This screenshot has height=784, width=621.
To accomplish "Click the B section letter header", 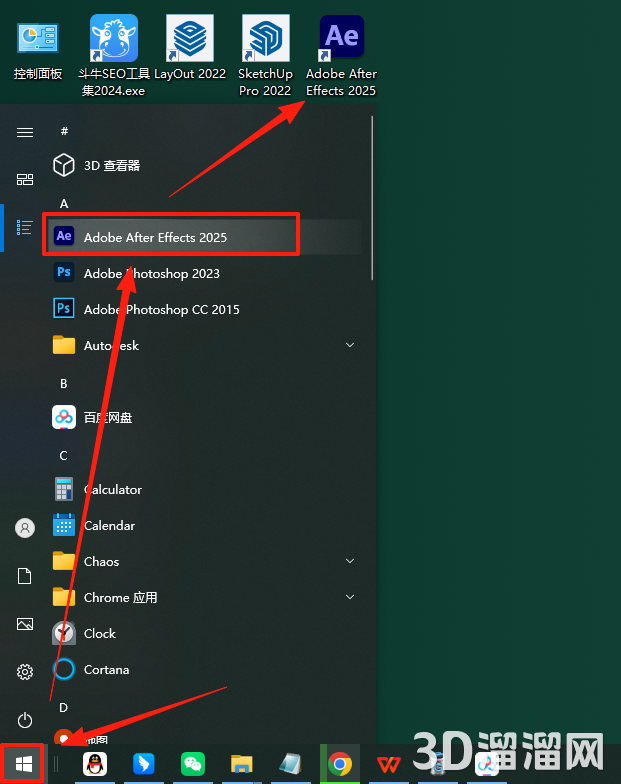I will click(64, 384).
